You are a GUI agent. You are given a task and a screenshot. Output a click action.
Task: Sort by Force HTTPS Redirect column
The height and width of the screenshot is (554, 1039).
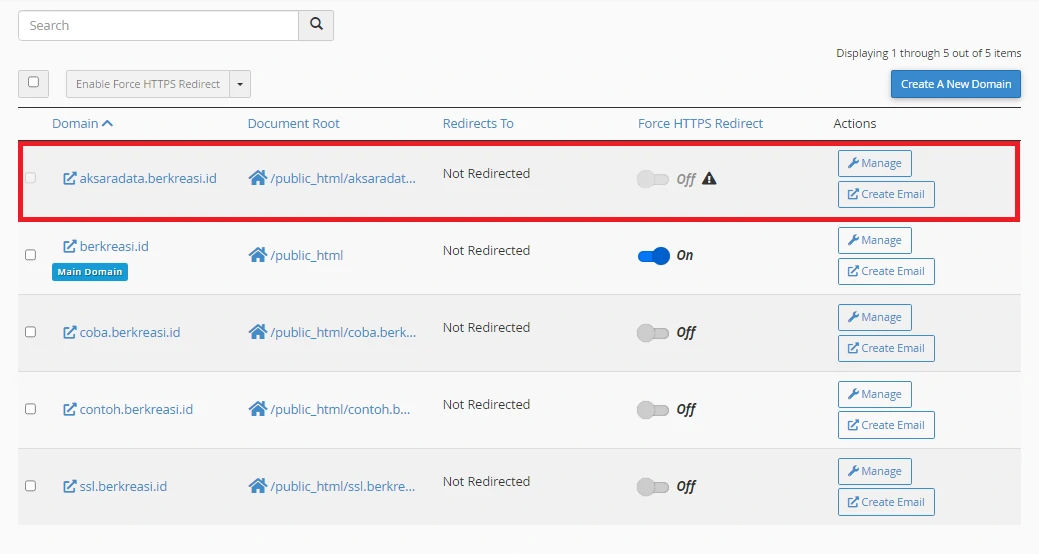tap(700, 123)
